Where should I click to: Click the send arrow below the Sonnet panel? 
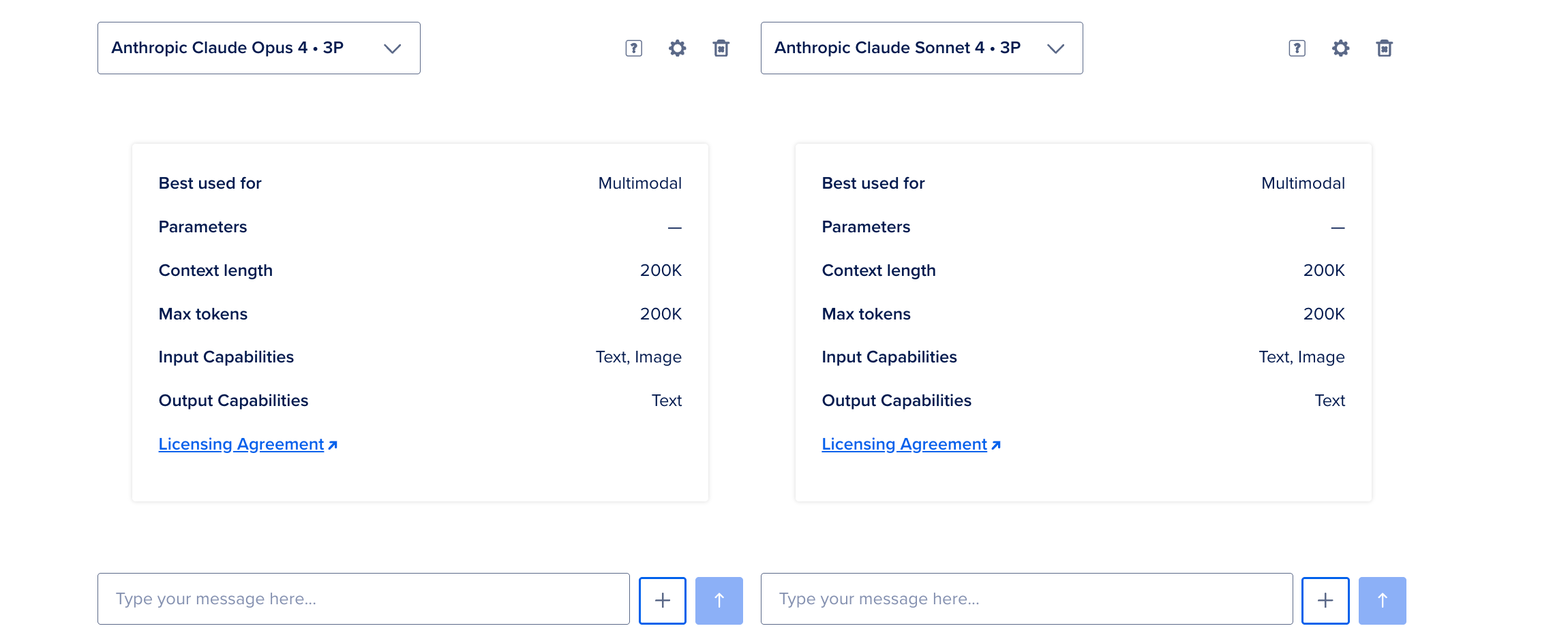1382,599
